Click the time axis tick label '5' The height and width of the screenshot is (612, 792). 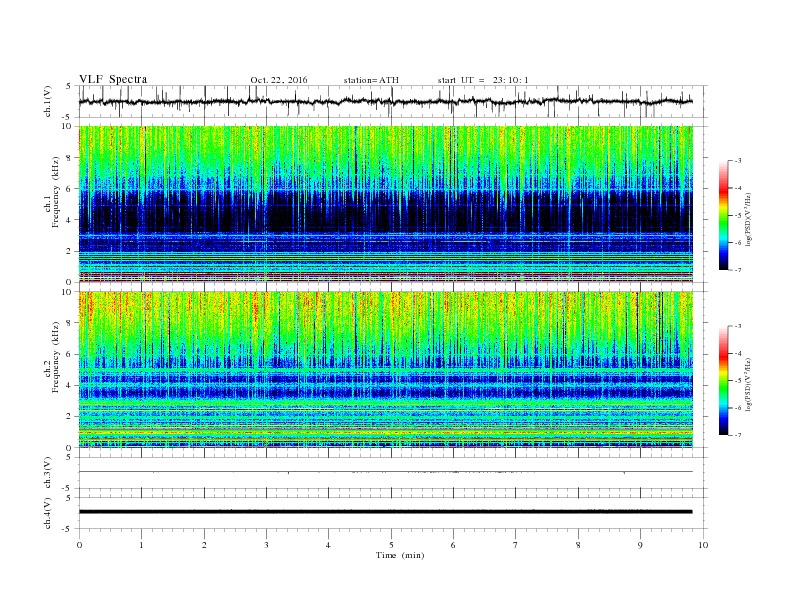[x=391, y=545]
